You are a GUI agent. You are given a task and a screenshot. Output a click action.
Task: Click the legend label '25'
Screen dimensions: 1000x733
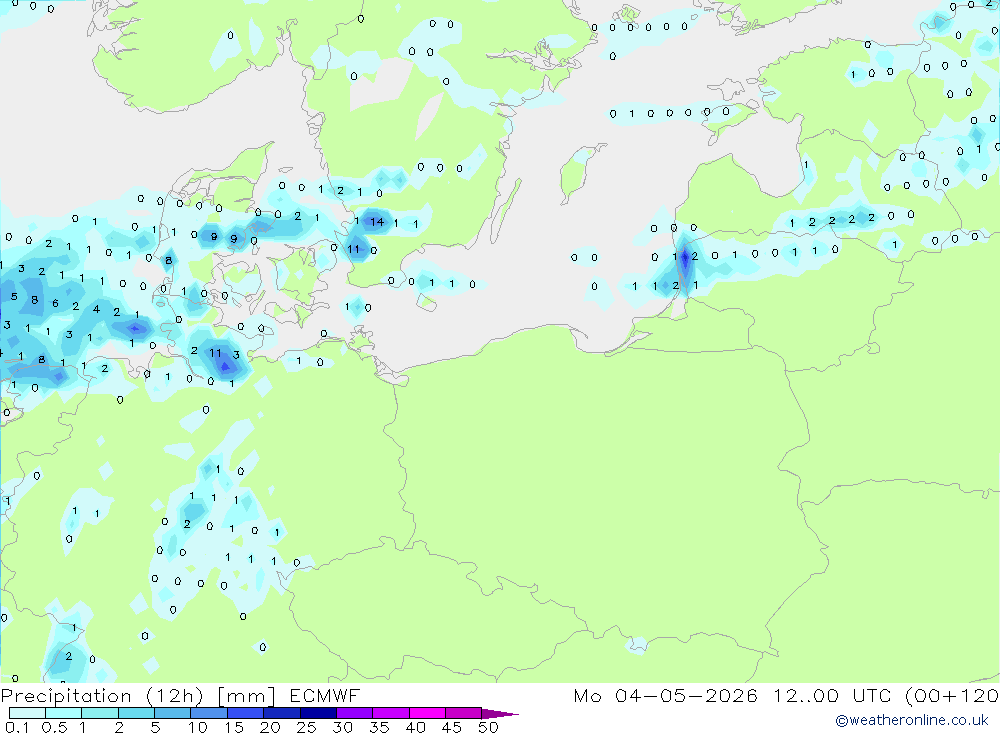tap(307, 727)
